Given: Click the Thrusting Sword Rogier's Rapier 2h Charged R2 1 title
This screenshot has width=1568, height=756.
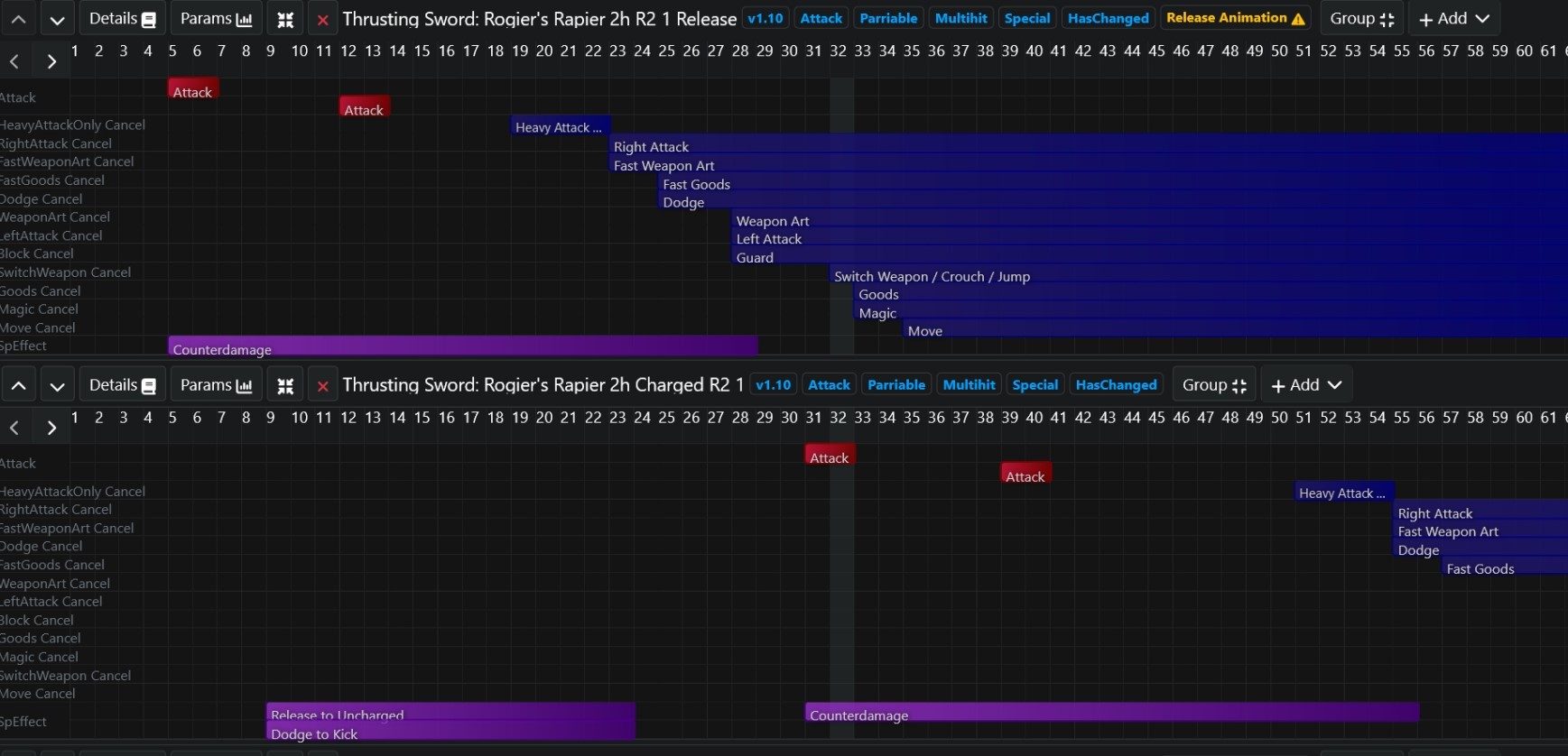Looking at the screenshot, I should tap(543, 385).
